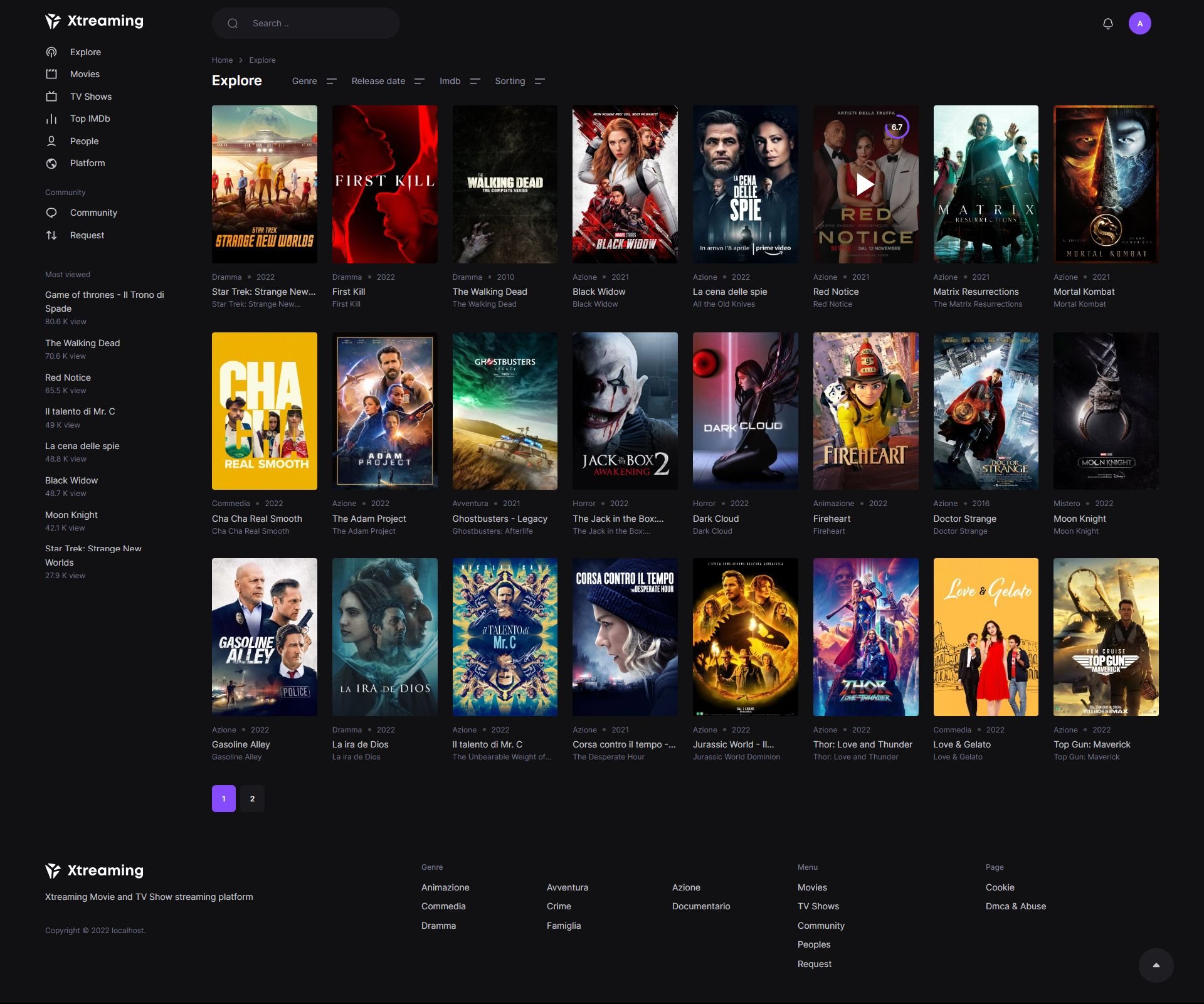Open the Doctor Strange poster
The image size is (1204, 1004).
(x=986, y=411)
